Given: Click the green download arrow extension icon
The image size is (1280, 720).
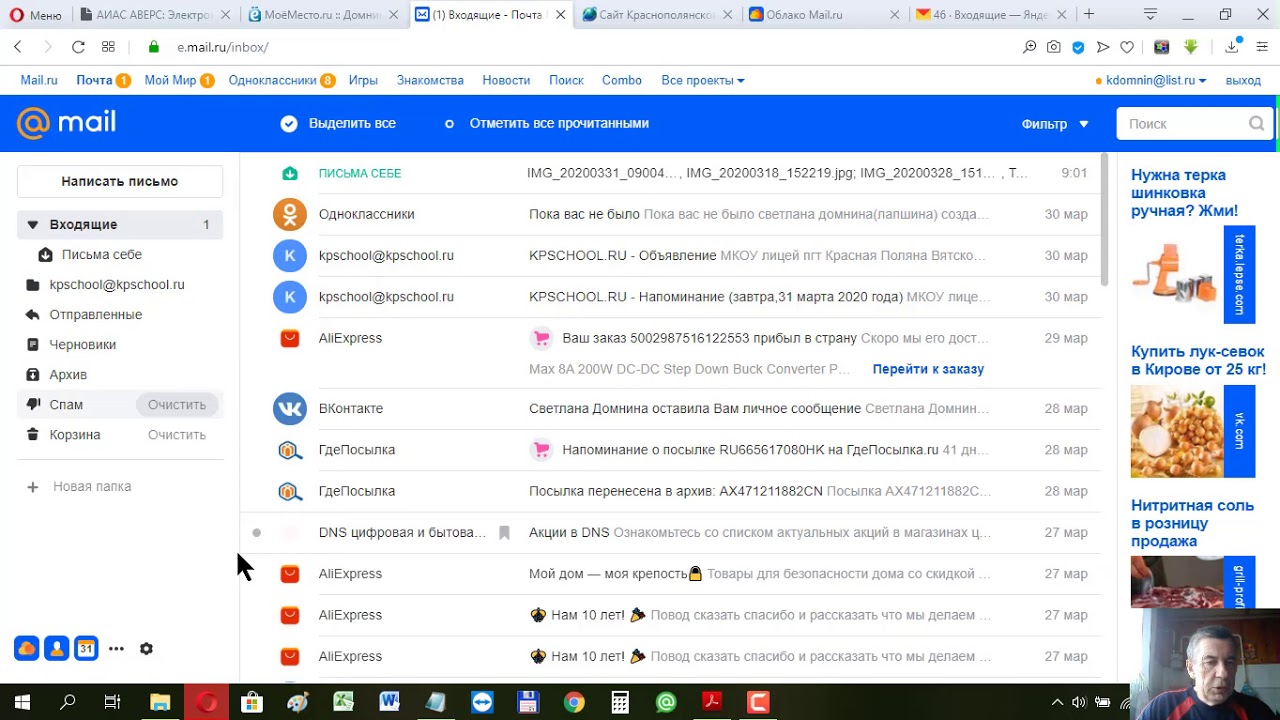Looking at the screenshot, I should 1190,47.
